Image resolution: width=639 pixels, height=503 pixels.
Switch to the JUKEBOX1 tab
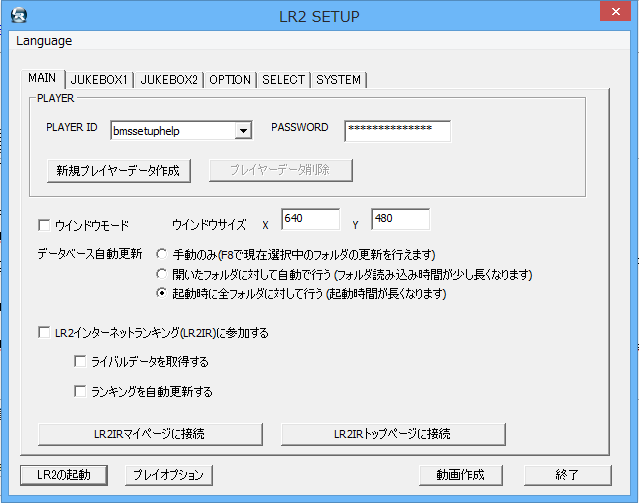pyautogui.click(x=99, y=79)
